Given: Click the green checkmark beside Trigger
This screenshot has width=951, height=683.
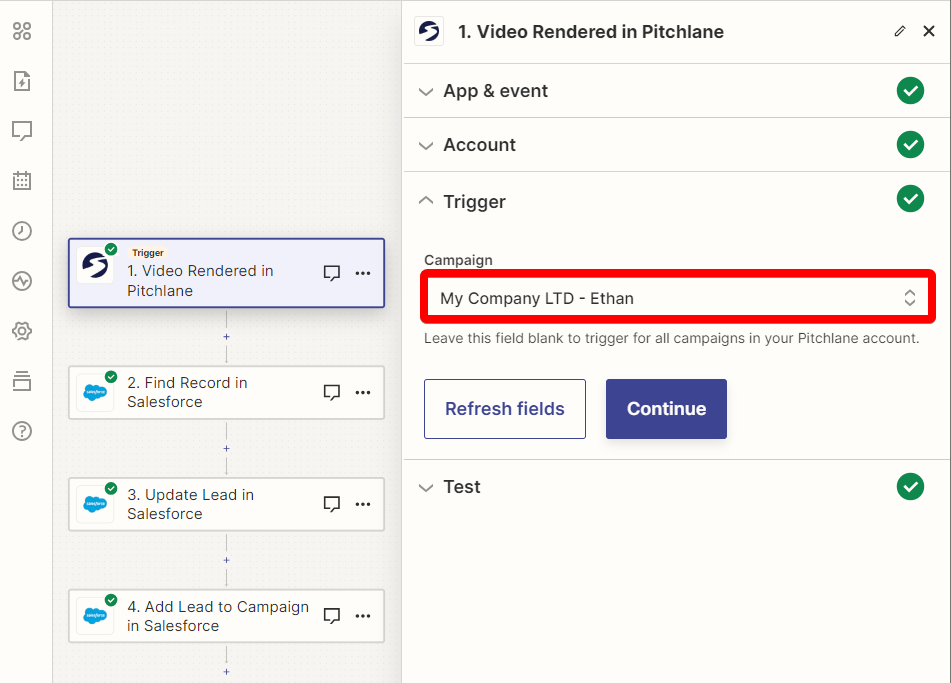Looking at the screenshot, I should 910,198.
